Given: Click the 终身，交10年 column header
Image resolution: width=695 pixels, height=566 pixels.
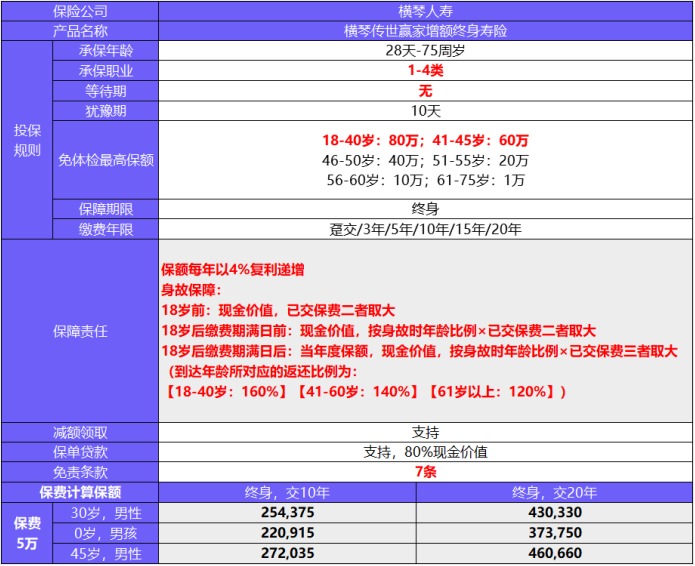Looking at the screenshot, I should pyautogui.click(x=286, y=492).
